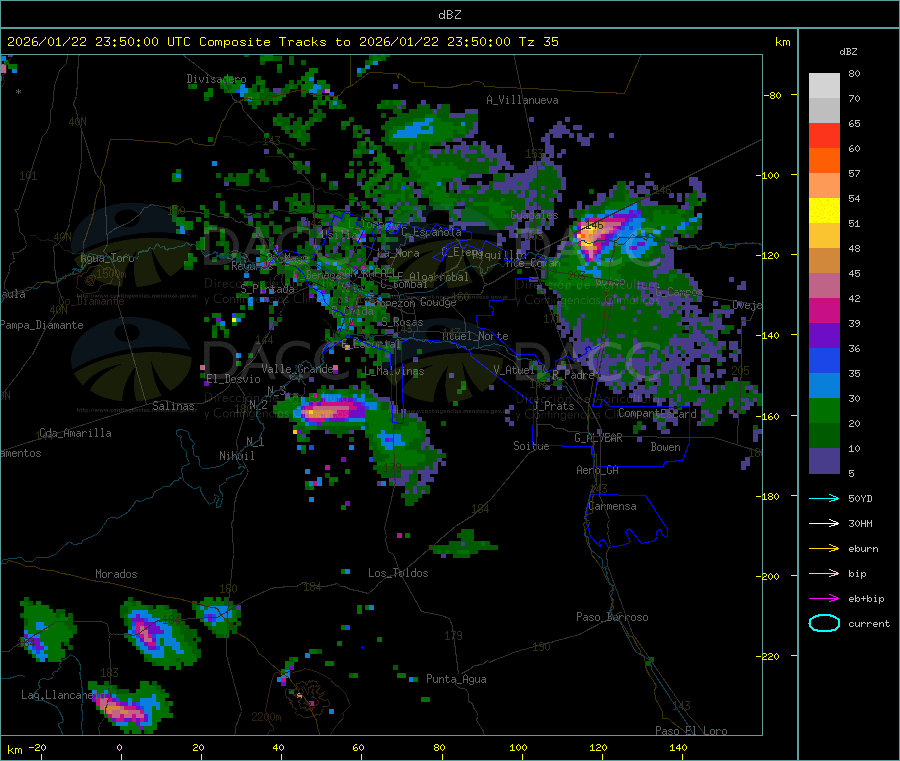
Task: Click the 20 dBZ green color swatch
Action: click(x=824, y=410)
